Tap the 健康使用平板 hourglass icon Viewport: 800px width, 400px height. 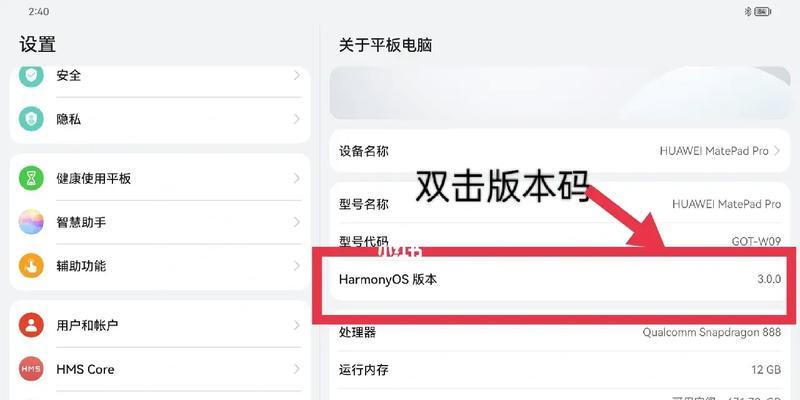32,178
